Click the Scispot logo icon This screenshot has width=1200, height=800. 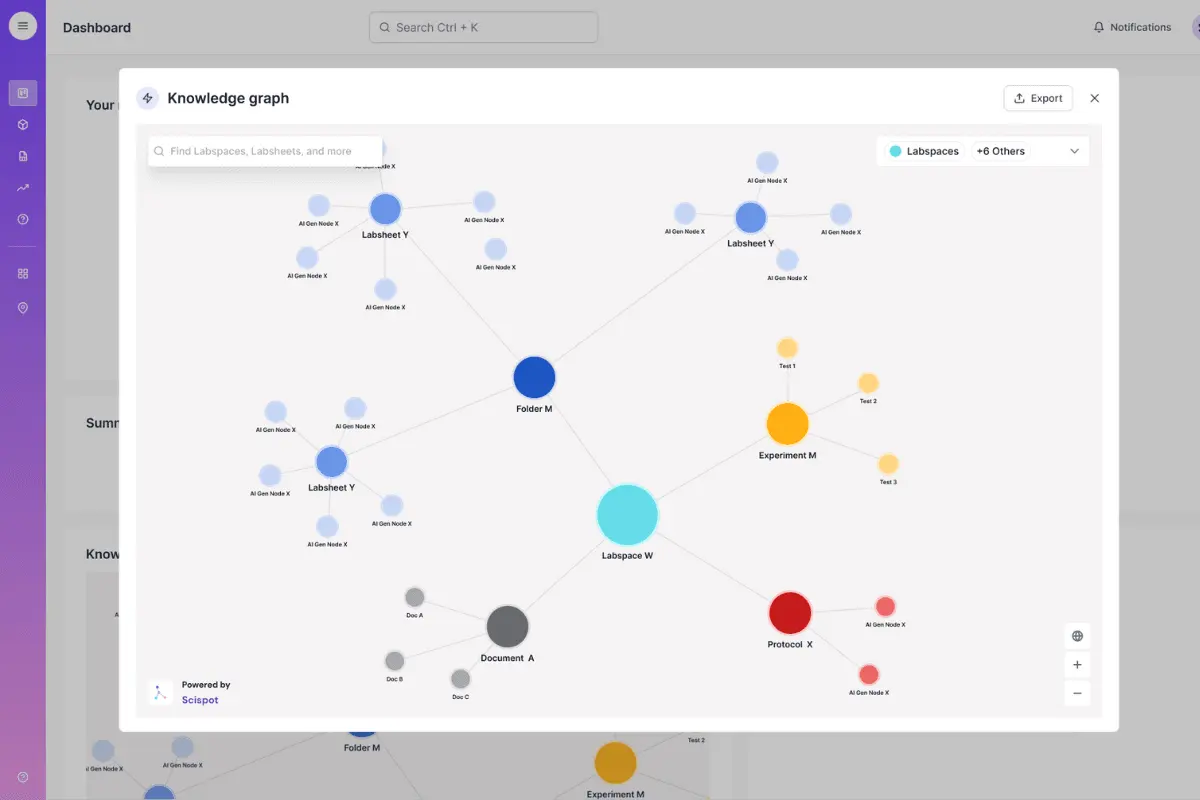click(x=160, y=692)
